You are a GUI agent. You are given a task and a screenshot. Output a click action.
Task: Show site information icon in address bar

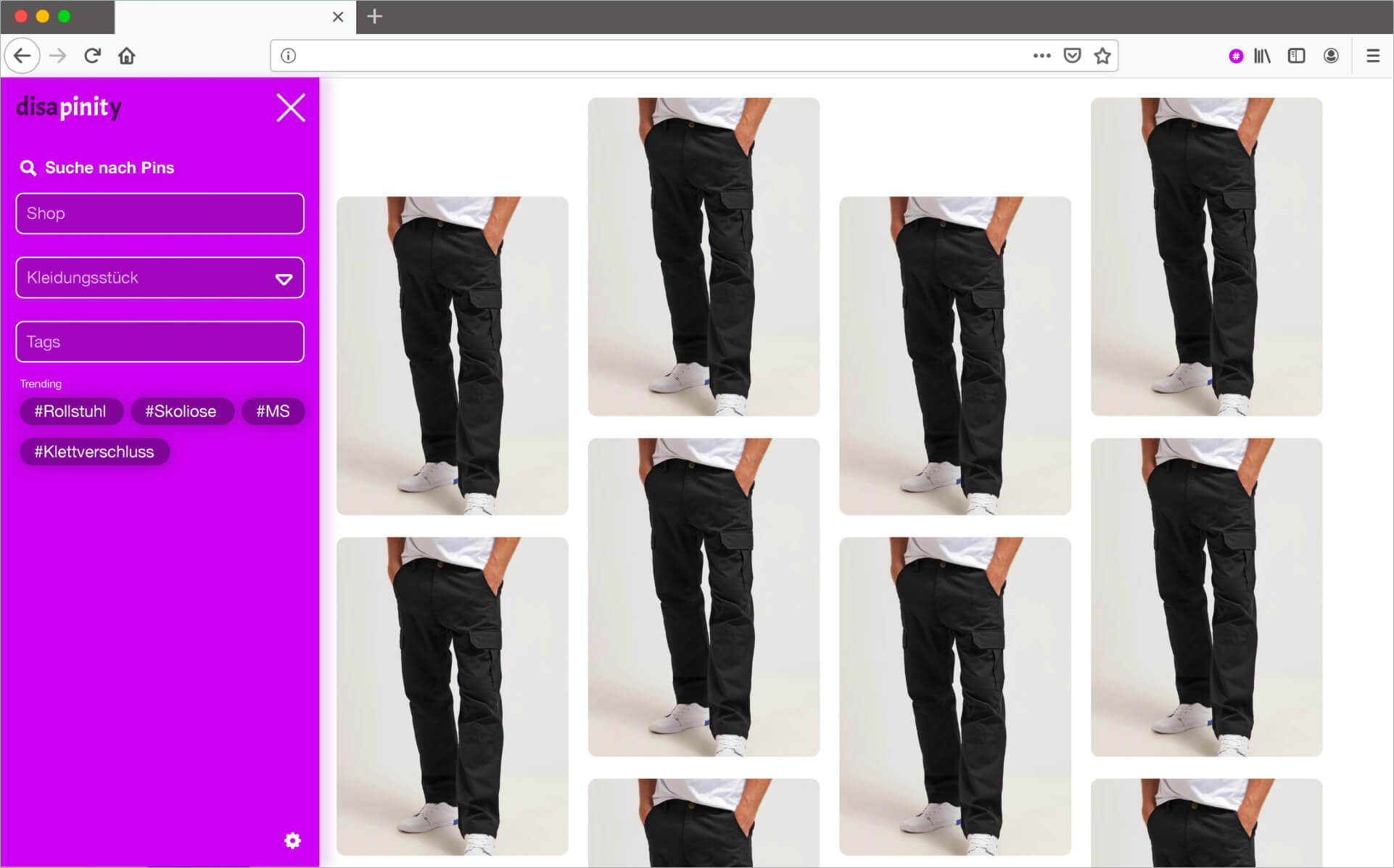pyautogui.click(x=289, y=56)
